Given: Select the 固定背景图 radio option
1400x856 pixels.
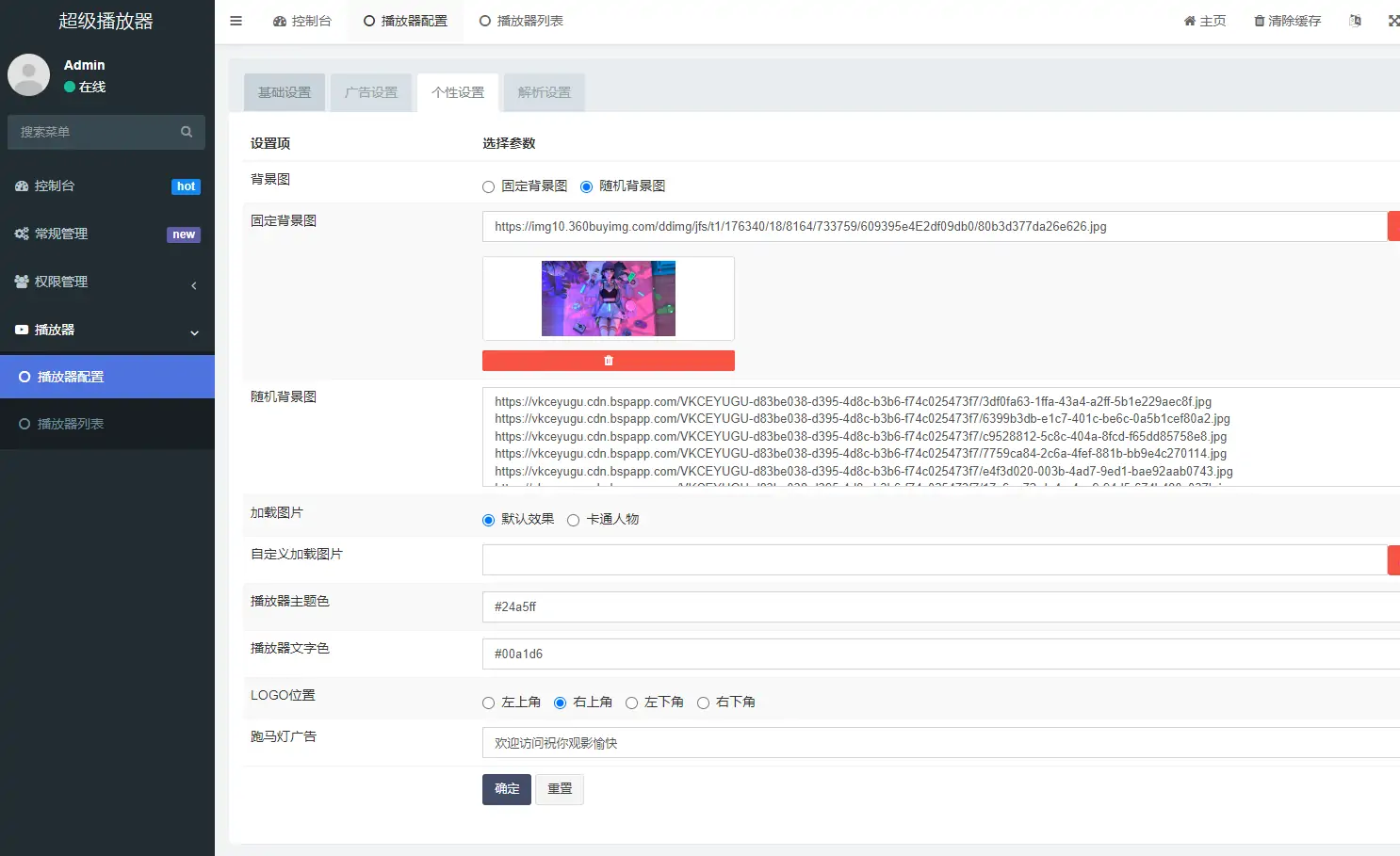Looking at the screenshot, I should [x=488, y=186].
